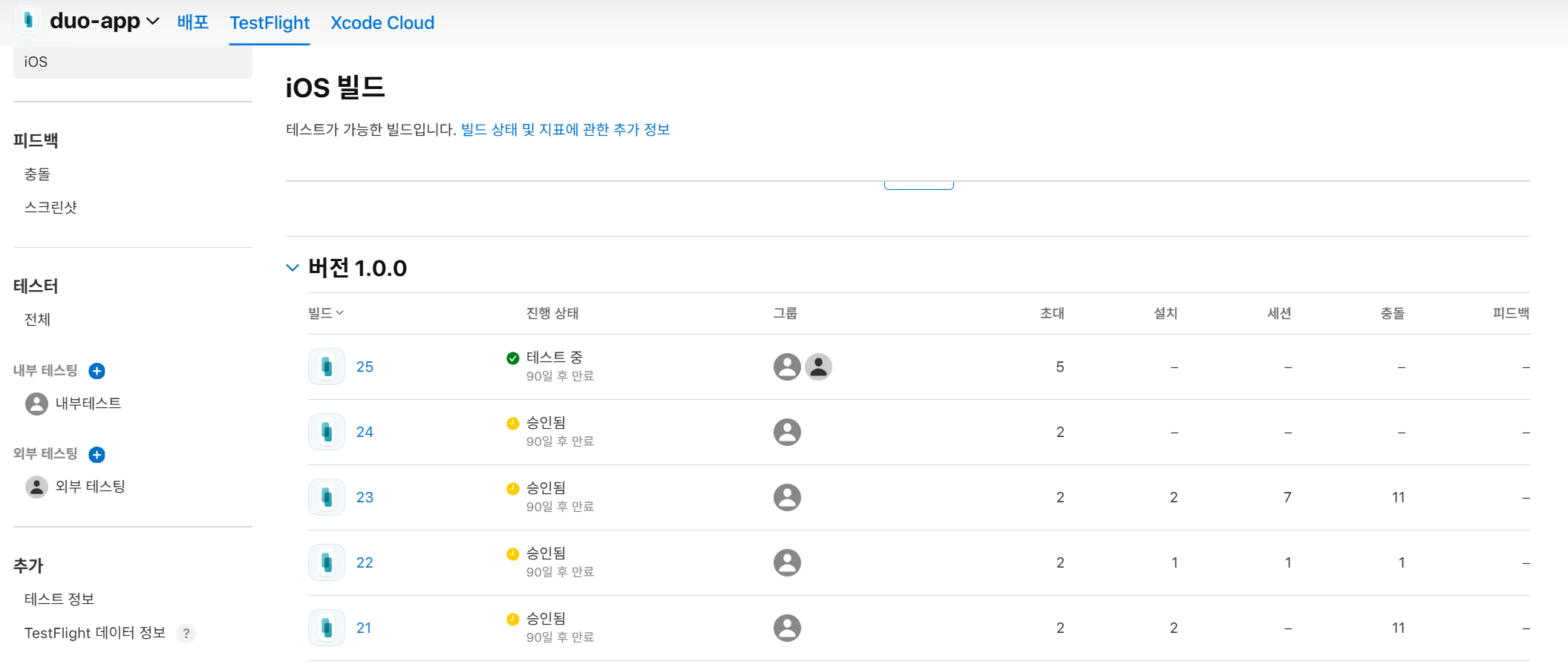Click the second group avatar for build 25
Image resolution: width=1568 pixels, height=667 pixels.
(x=818, y=367)
